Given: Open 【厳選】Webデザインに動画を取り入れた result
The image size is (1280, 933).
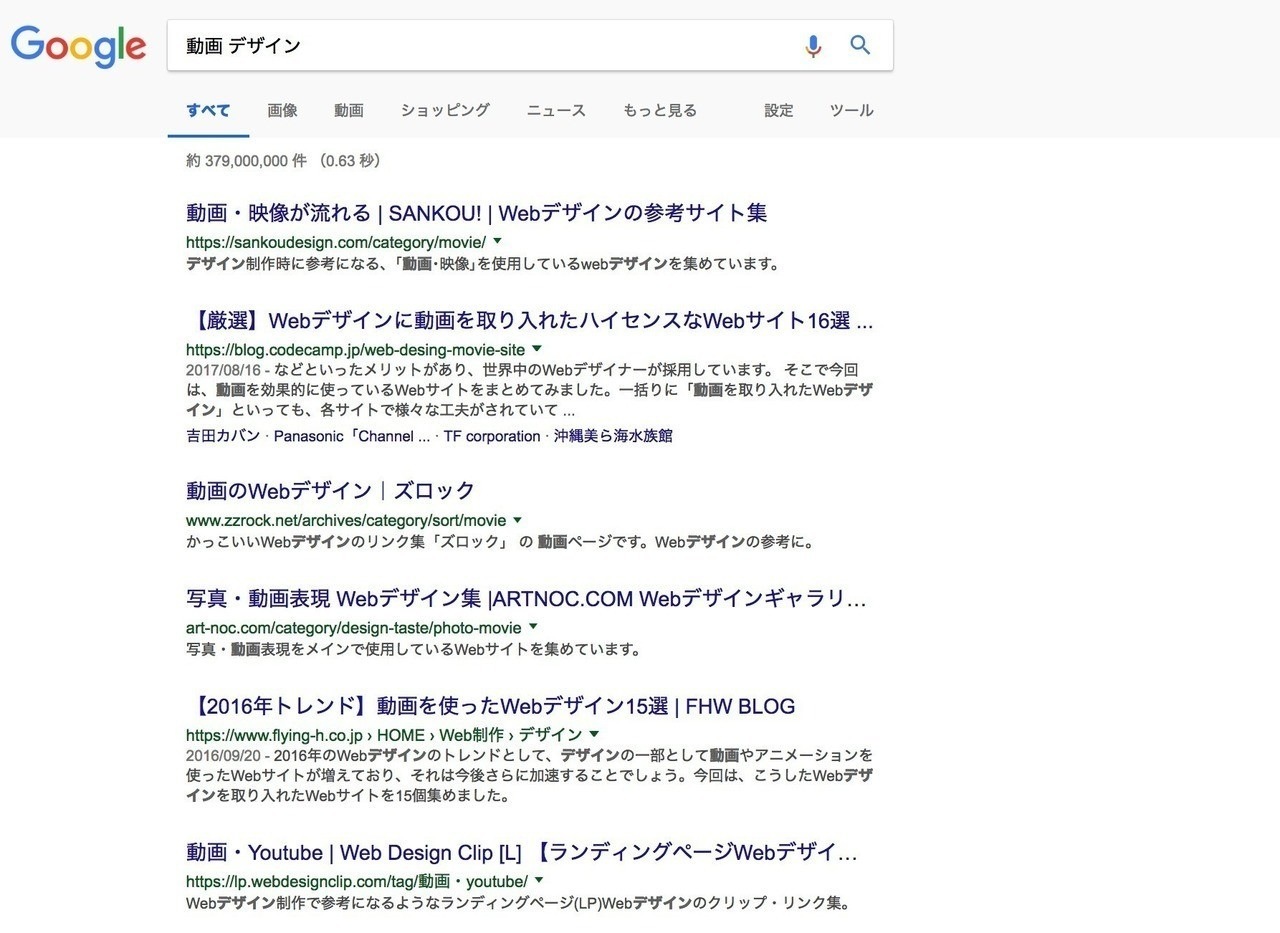Looking at the screenshot, I should [x=529, y=321].
